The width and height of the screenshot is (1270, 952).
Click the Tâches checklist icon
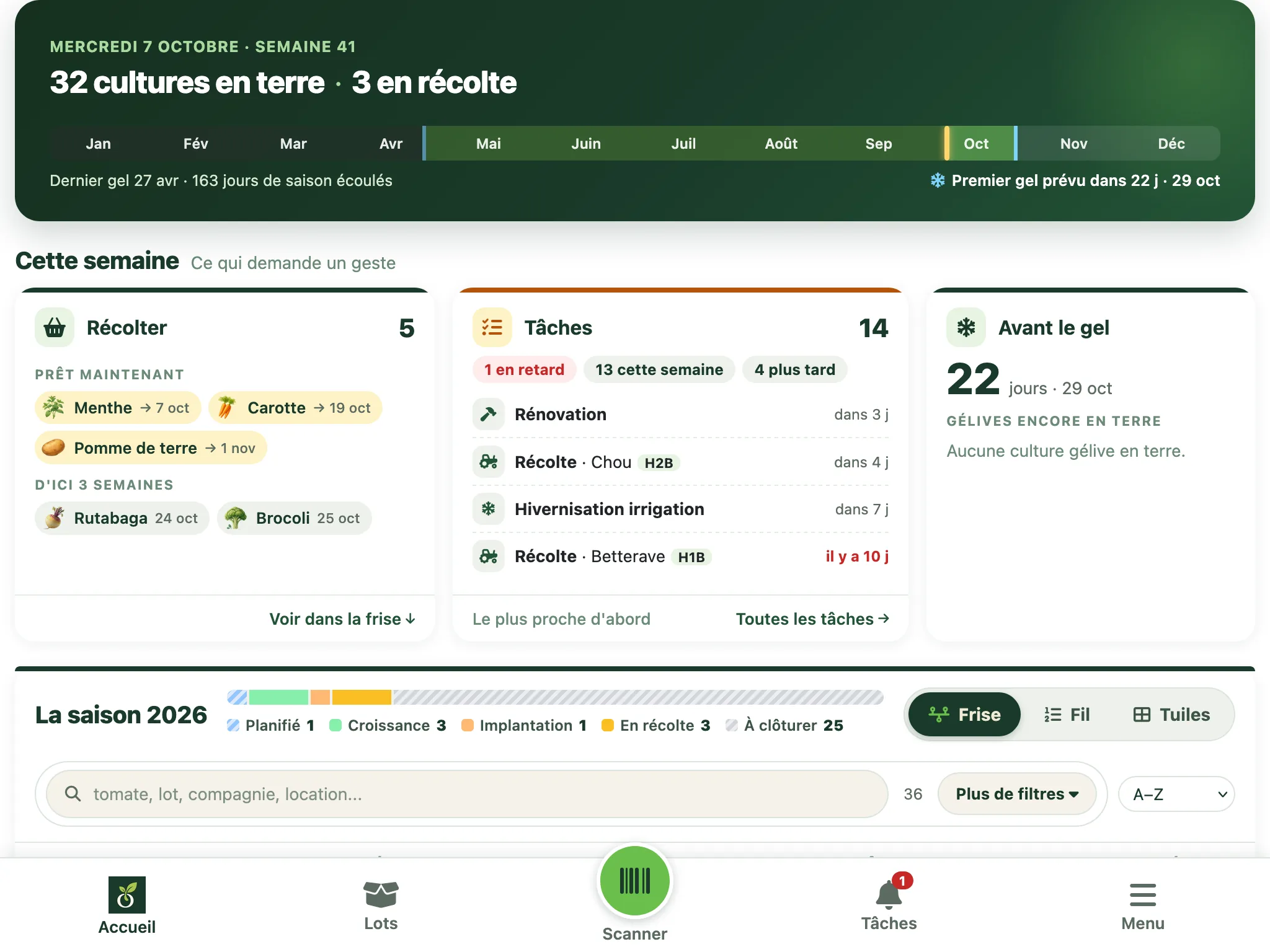(x=492, y=327)
